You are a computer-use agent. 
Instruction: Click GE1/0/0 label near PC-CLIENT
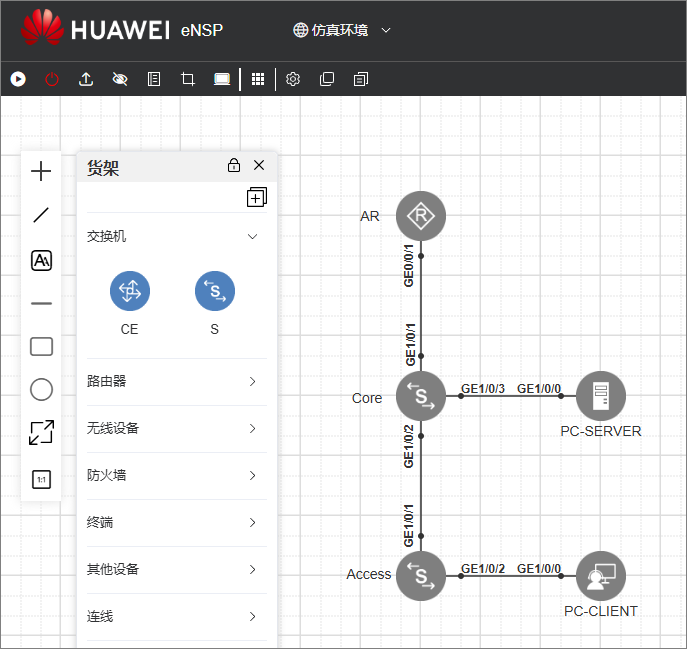point(539,569)
